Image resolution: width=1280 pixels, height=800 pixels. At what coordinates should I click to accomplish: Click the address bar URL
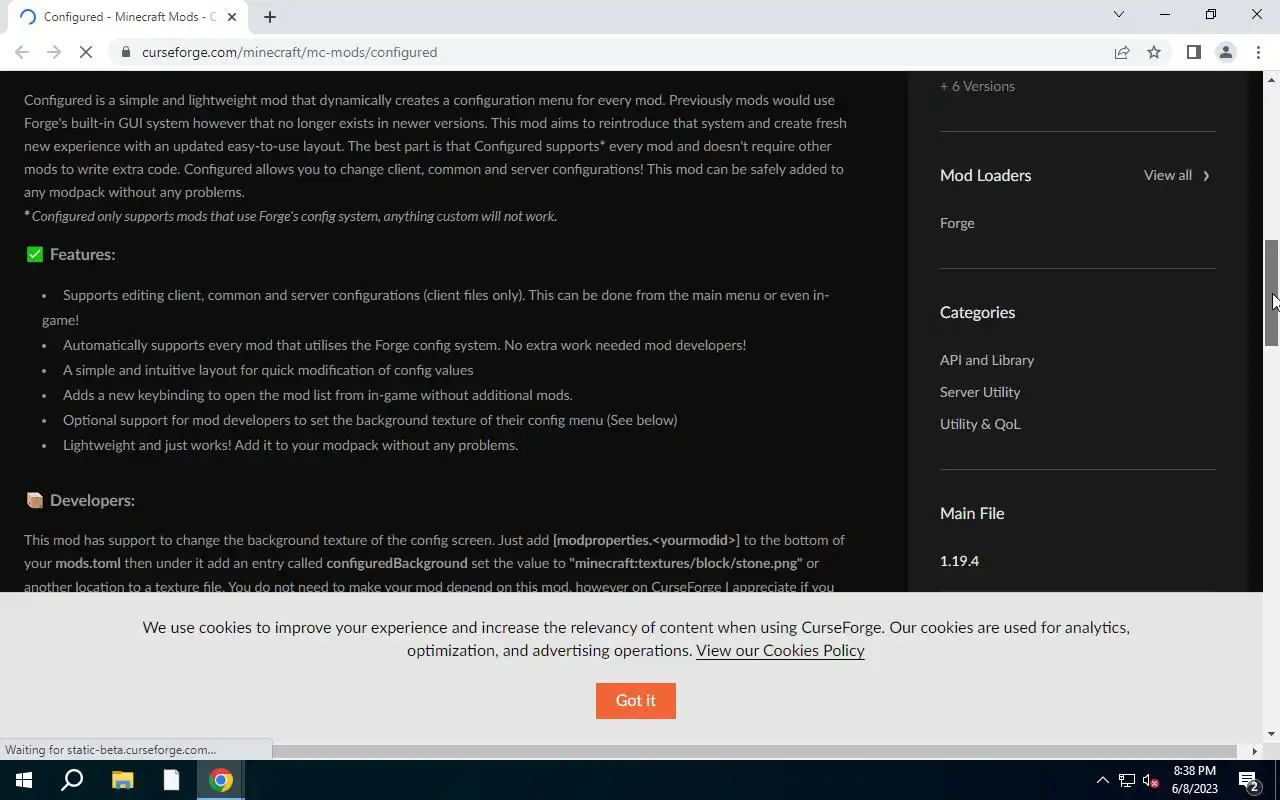290,52
